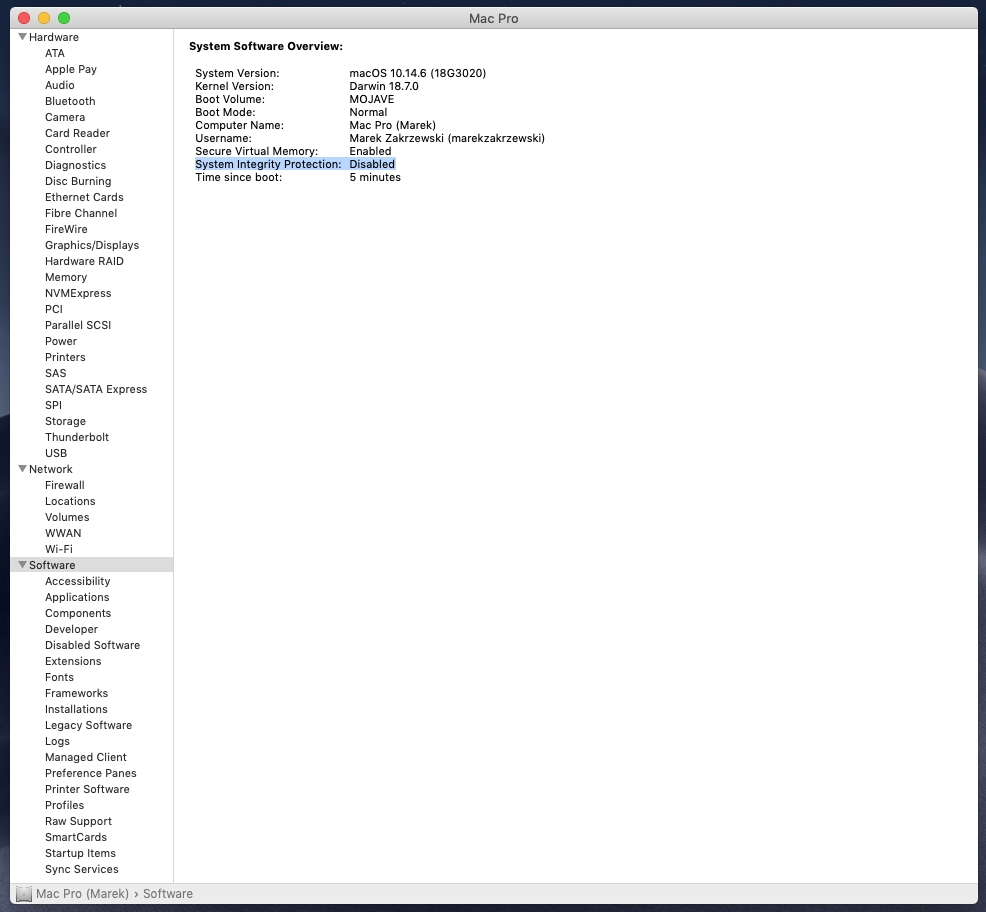Select Disc Burning entry
The width and height of the screenshot is (986, 912).
[x=78, y=181]
